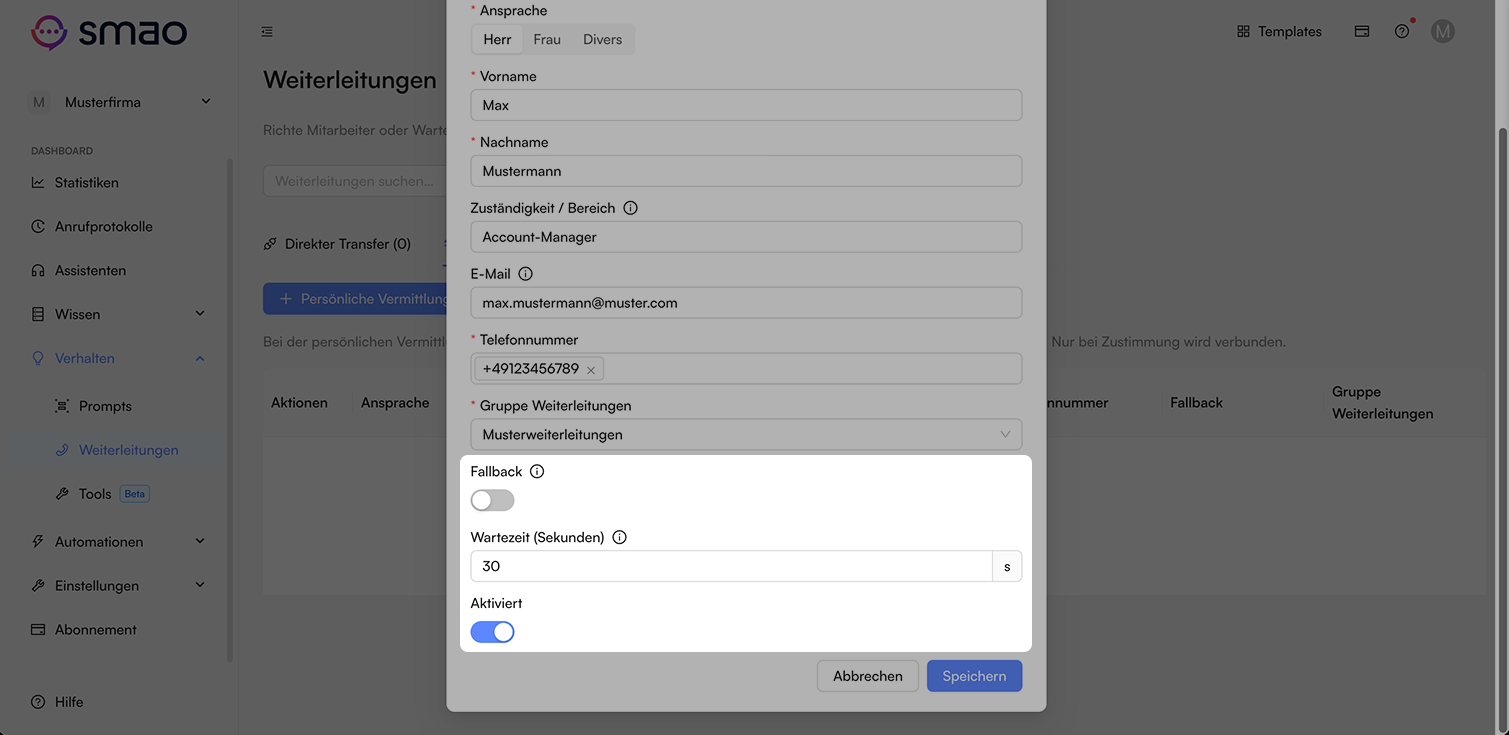Click the E-Mail field with max.mustermann@muster.com
This screenshot has height=735, width=1509.
point(746,303)
